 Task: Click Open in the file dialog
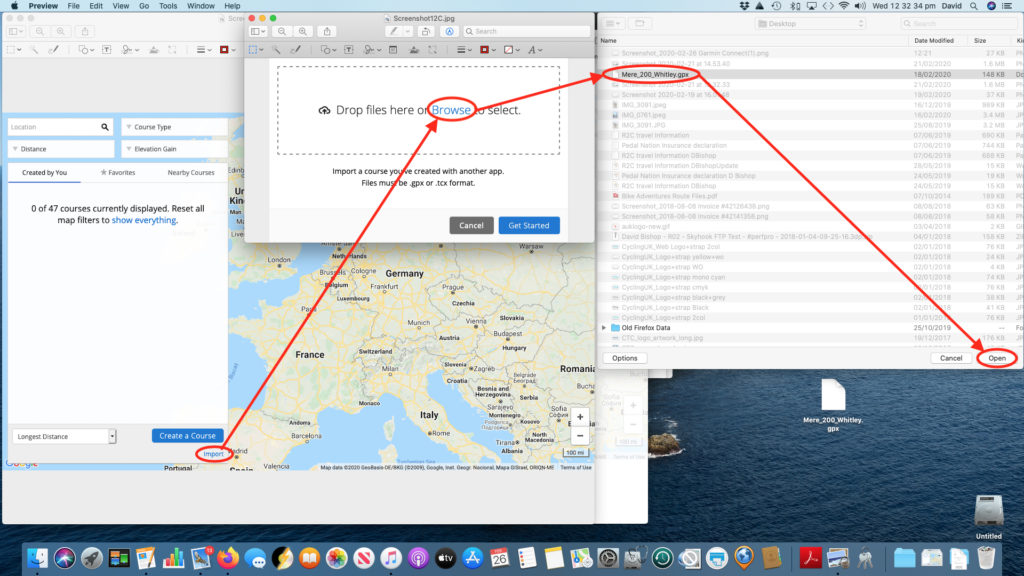(x=997, y=358)
